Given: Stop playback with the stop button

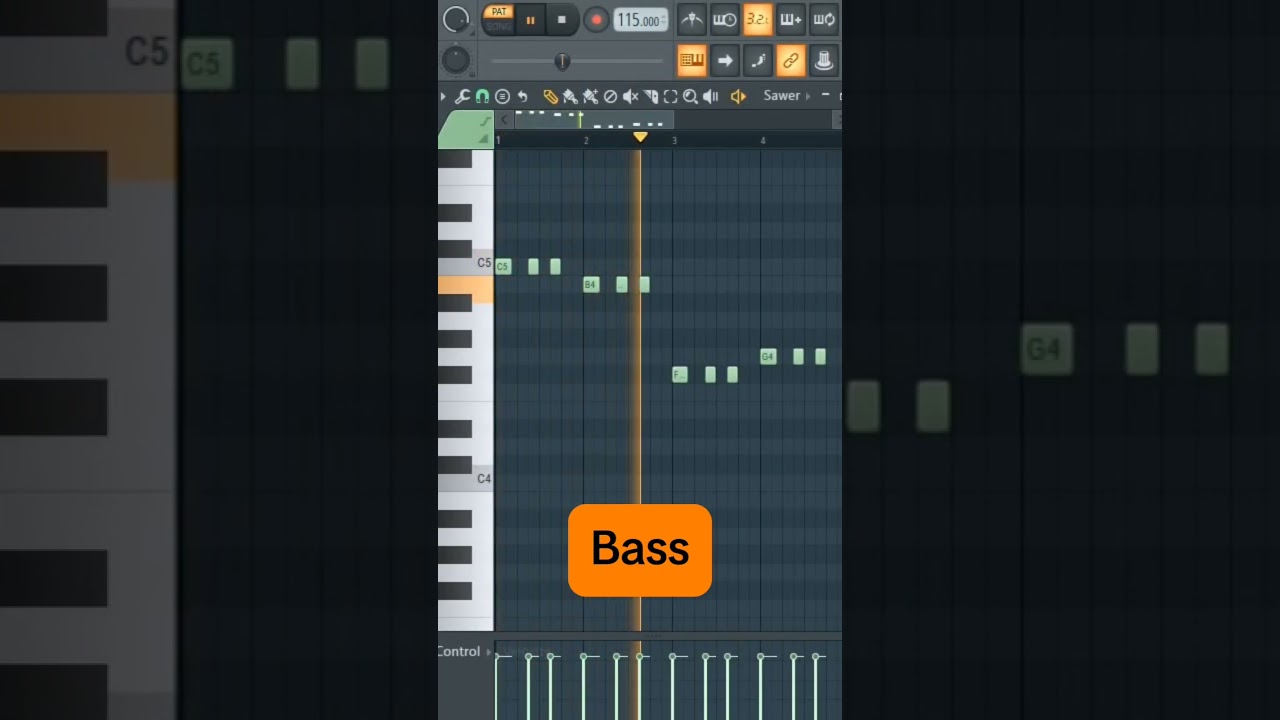Looking at the screenshot, I should pyautogui.click(x=562, y=20).
